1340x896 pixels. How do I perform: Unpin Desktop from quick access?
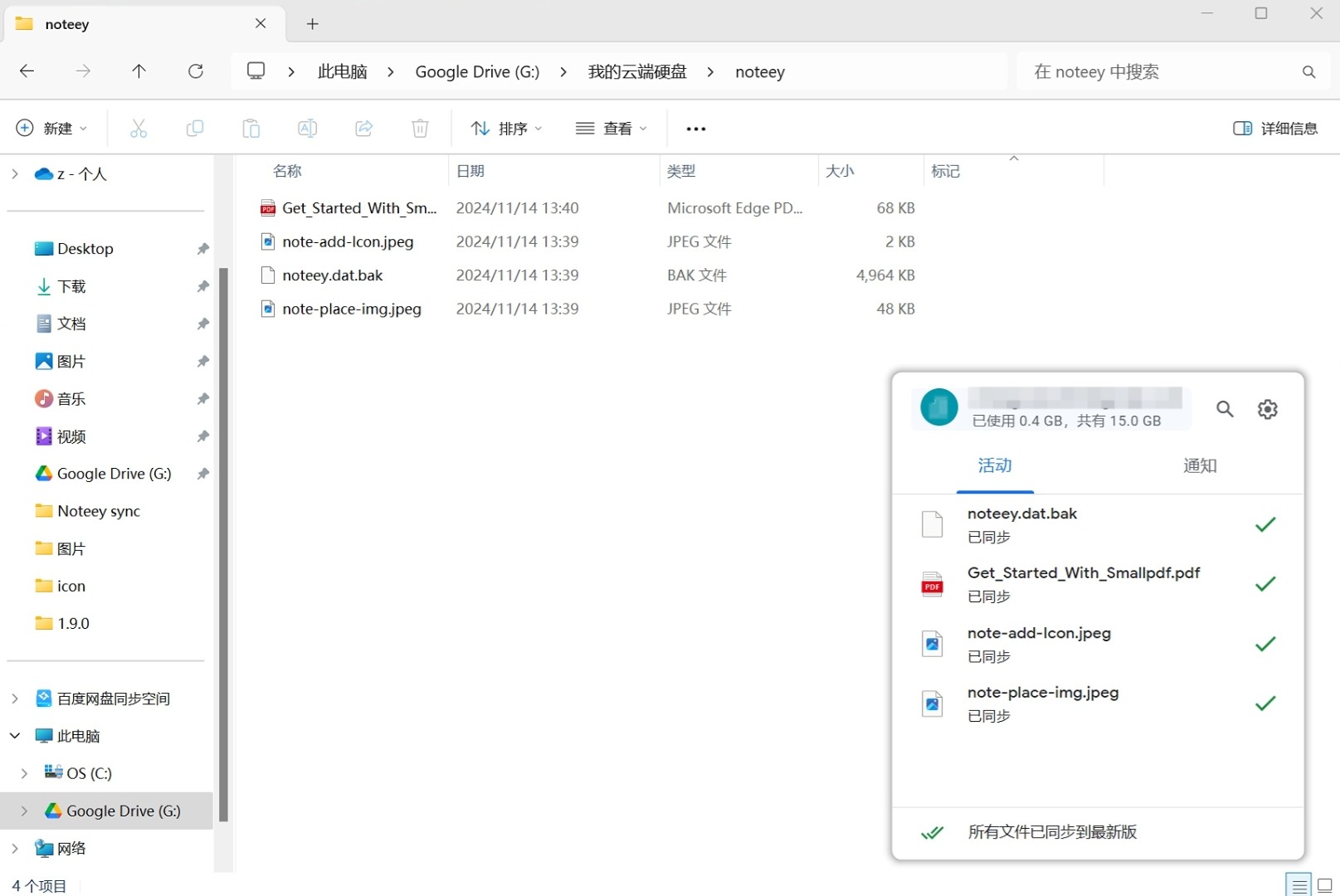(202, 249)
